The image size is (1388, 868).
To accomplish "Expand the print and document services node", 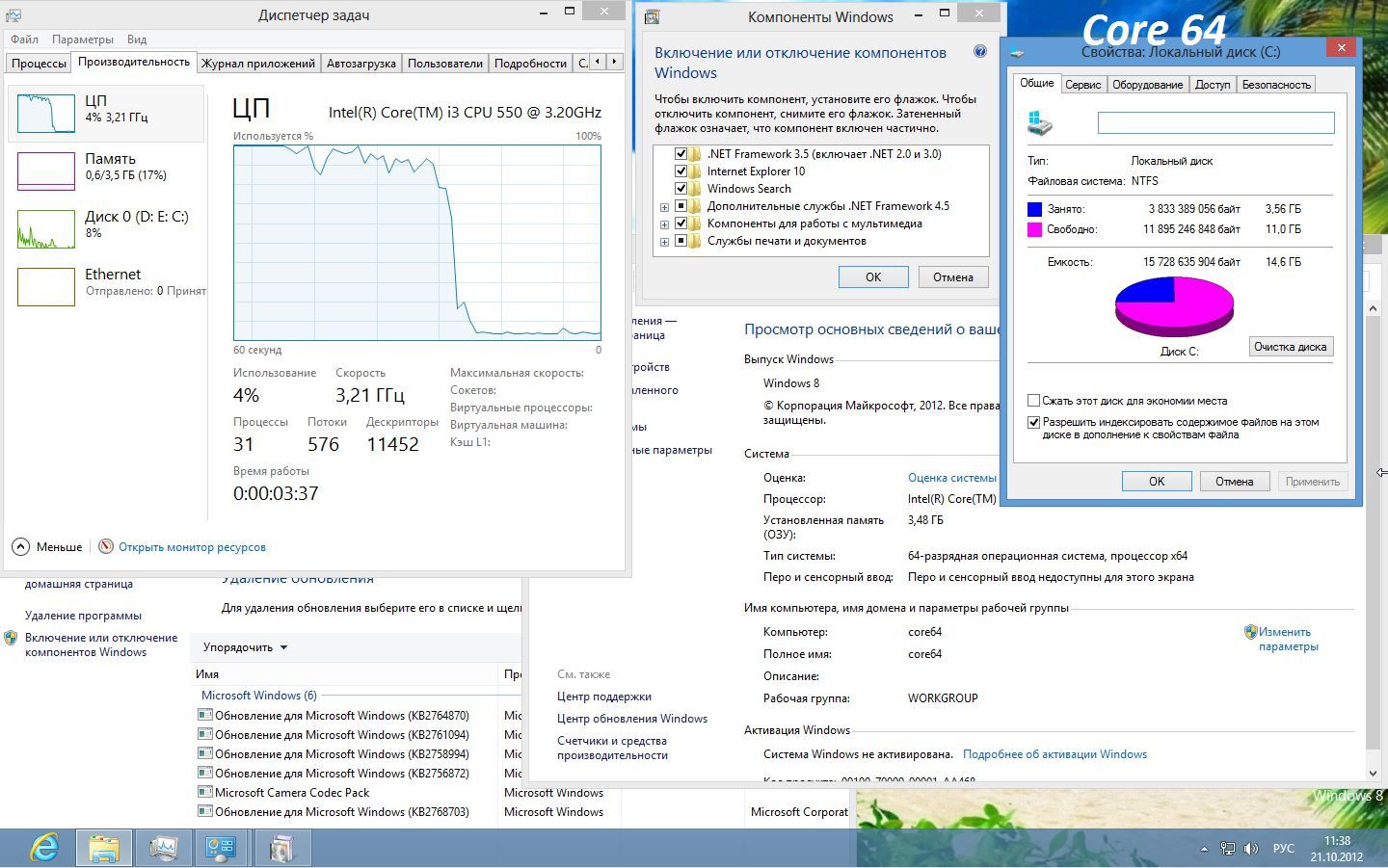I will pos(664,242).
